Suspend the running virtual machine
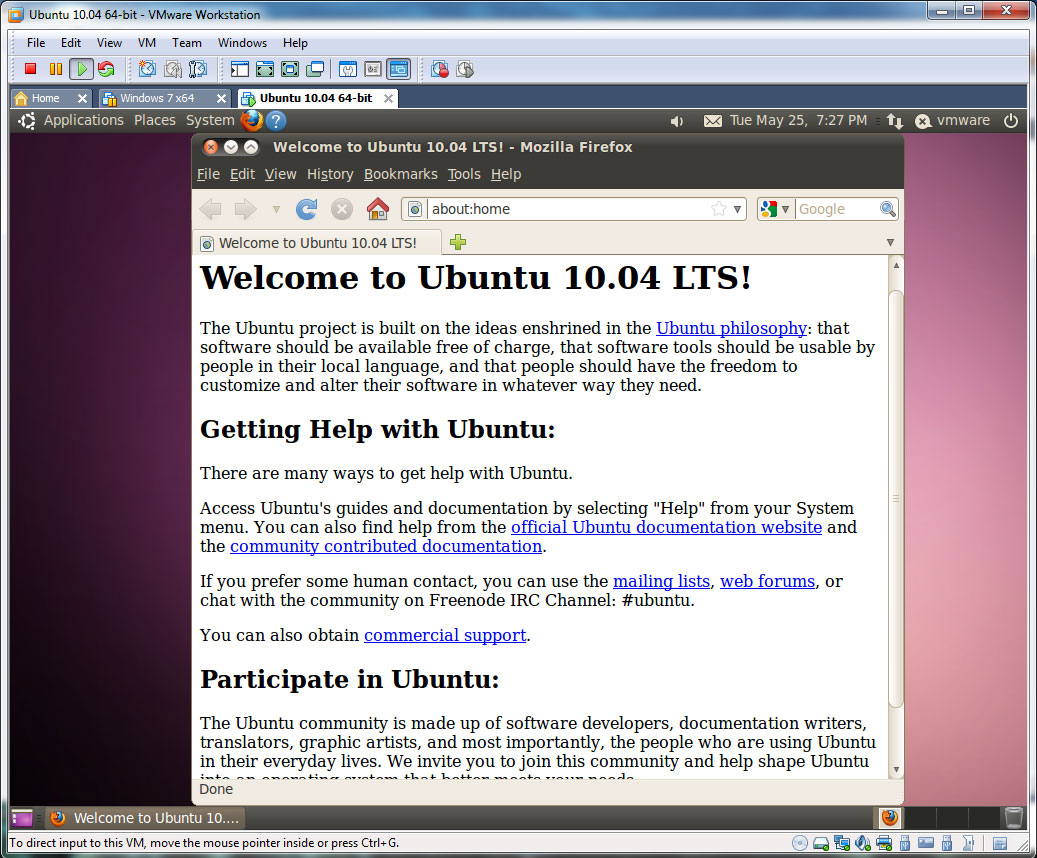Viewport: 1037px width, 858px height. coord(55,69)
